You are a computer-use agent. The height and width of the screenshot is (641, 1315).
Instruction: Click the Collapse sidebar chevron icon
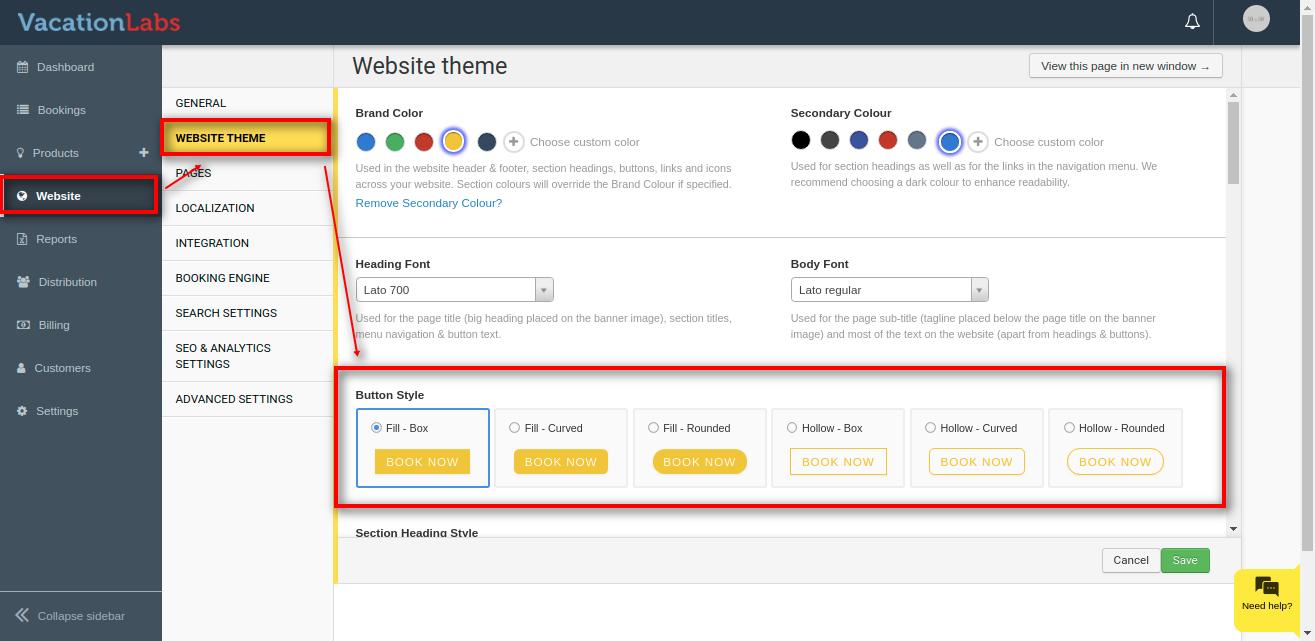pyautogui.click(x=22, y=615)
